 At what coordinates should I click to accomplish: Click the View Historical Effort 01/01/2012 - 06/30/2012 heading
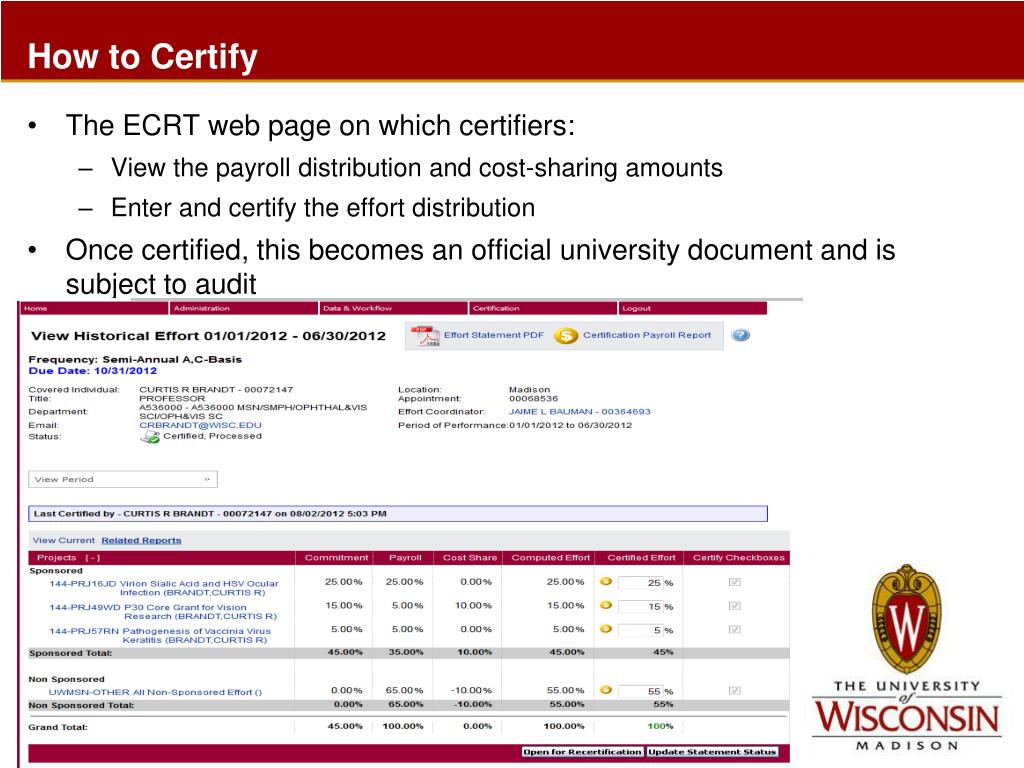[x=208, y=336]
